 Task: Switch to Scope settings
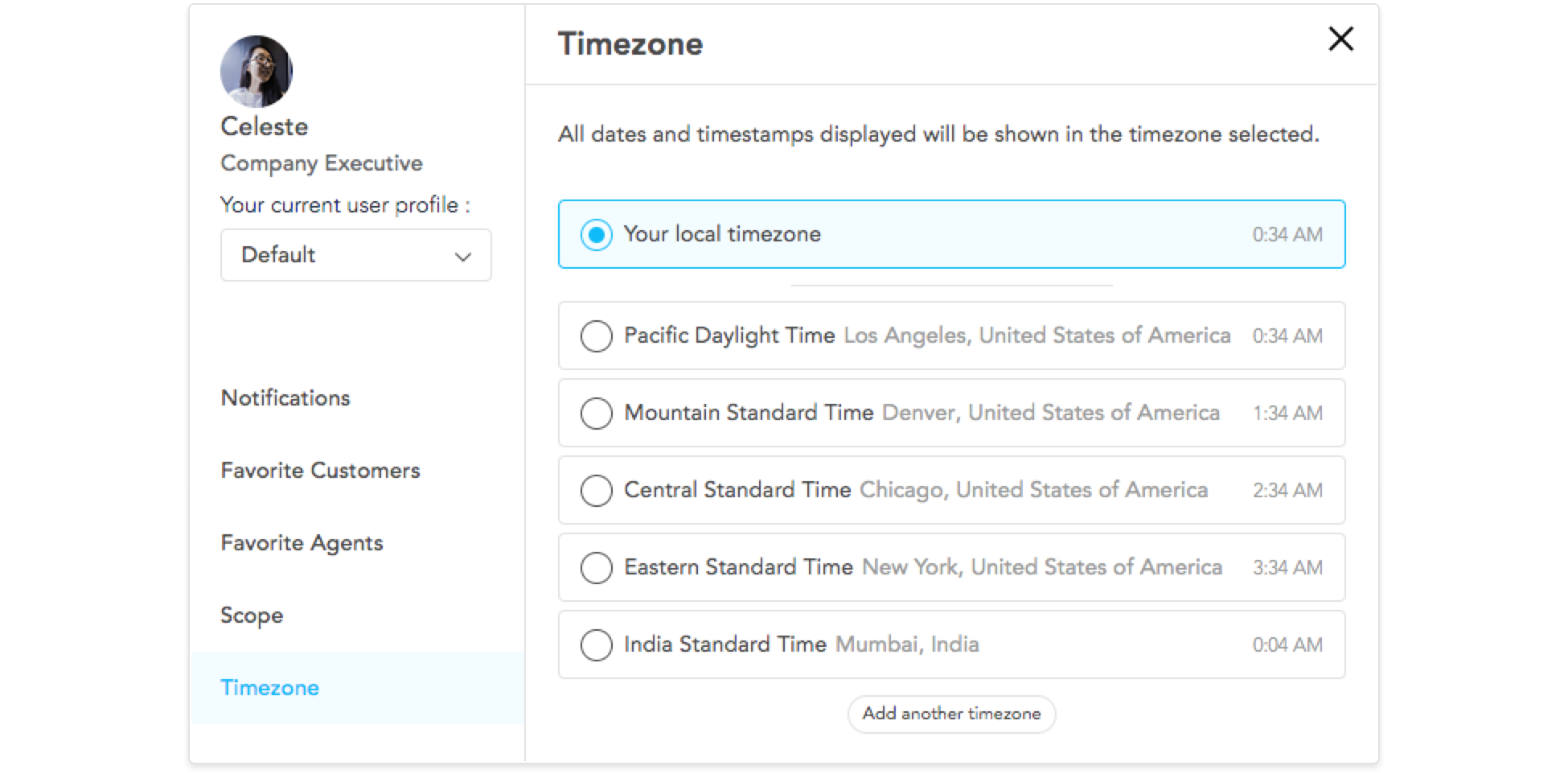point(252,615)
